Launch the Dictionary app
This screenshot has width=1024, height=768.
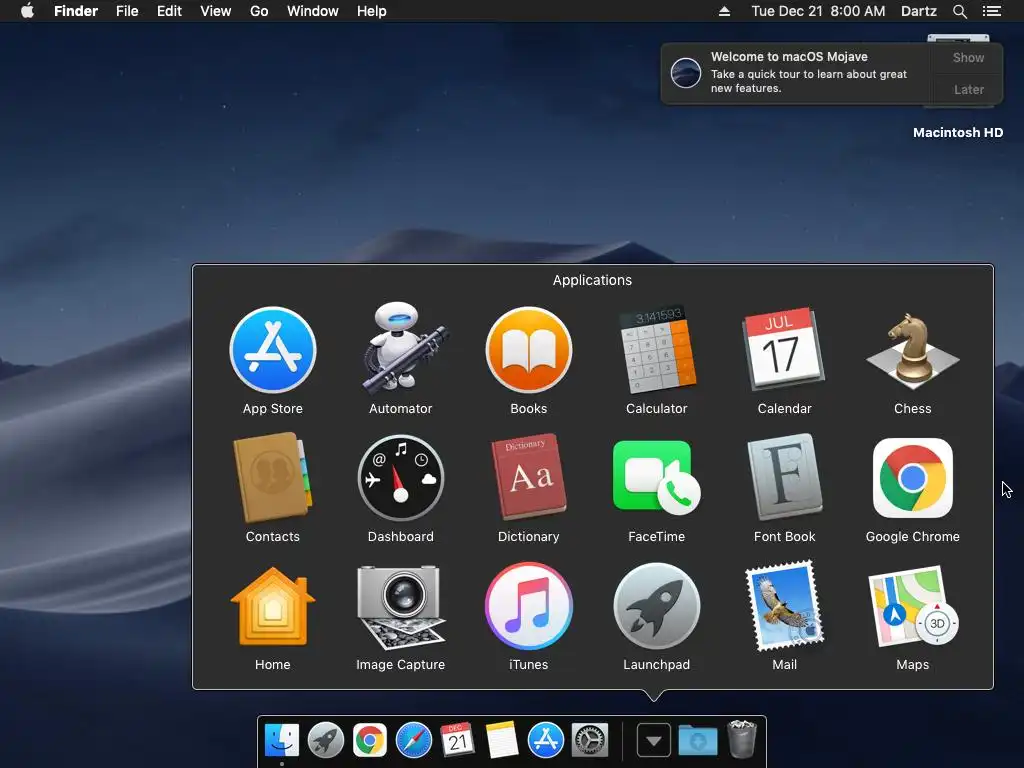click(x=528, y=477)
